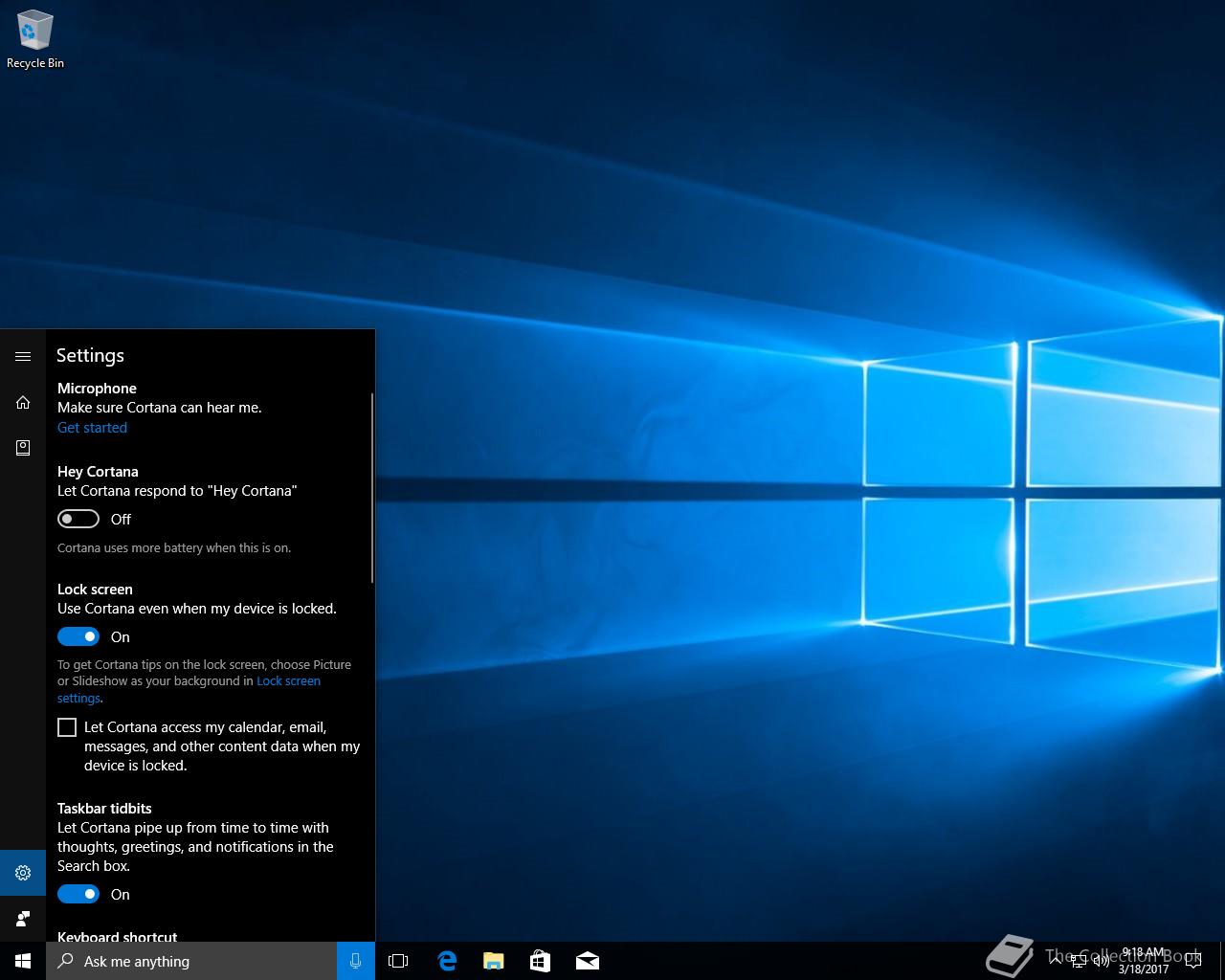
Task: Open the Windows Start button
Action: 23,961
